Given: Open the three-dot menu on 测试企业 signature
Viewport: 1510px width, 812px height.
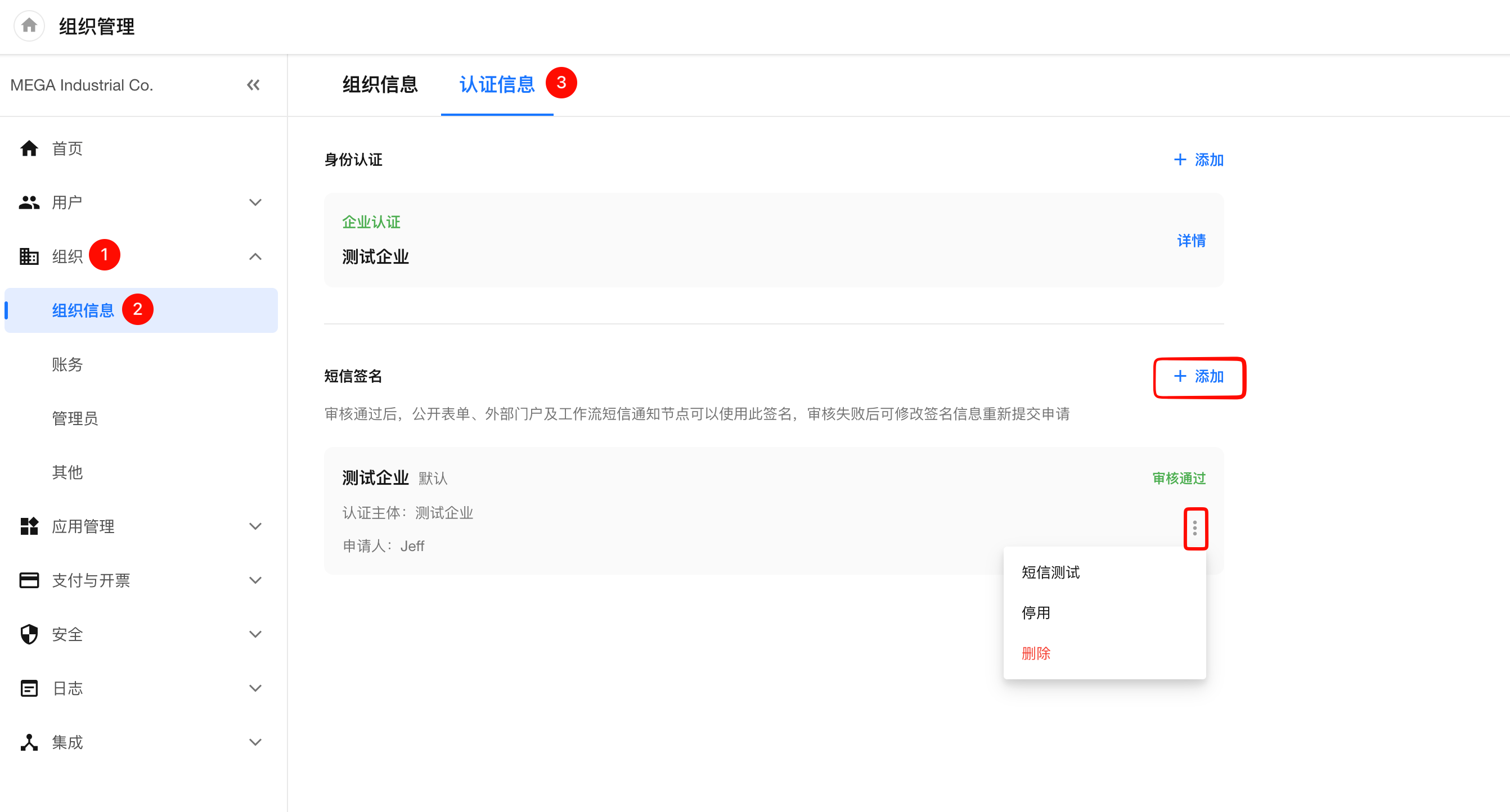Looking at the screenshot, I should point(1194,529).
